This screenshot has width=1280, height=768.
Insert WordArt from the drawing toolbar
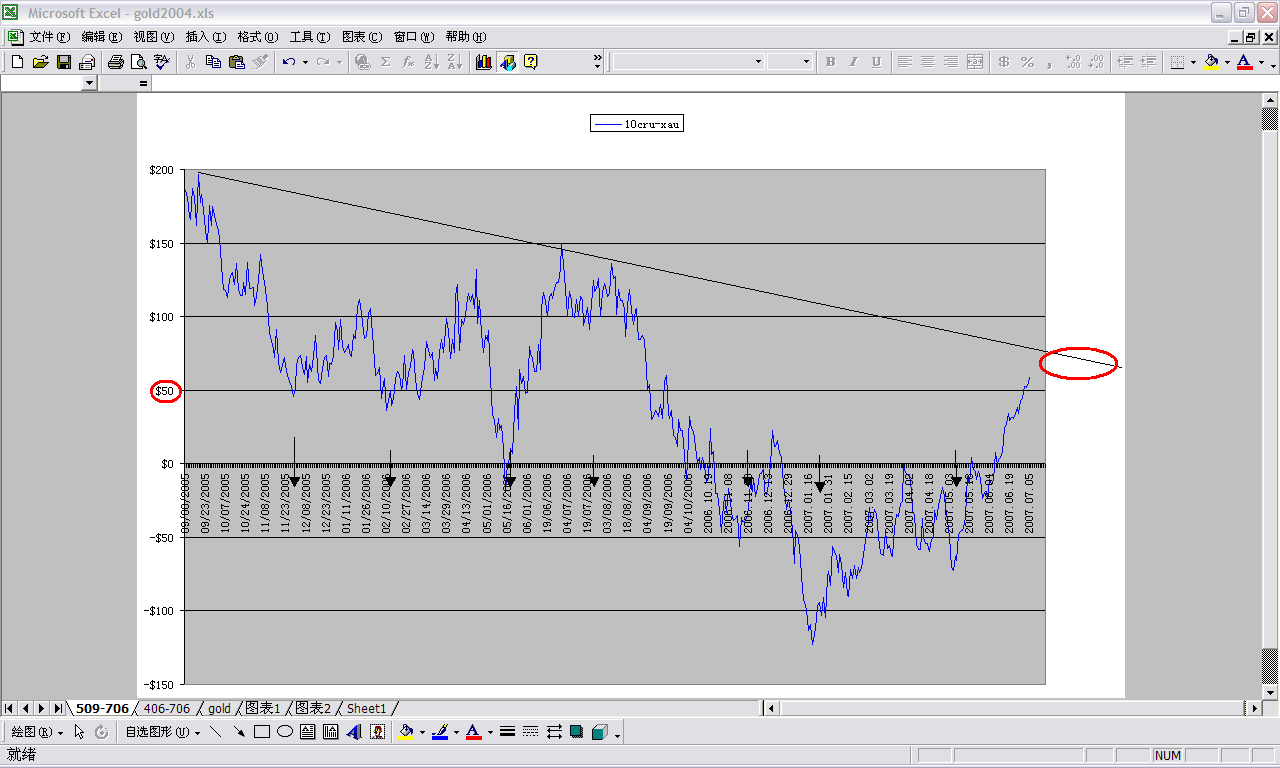tap(354, 732)
